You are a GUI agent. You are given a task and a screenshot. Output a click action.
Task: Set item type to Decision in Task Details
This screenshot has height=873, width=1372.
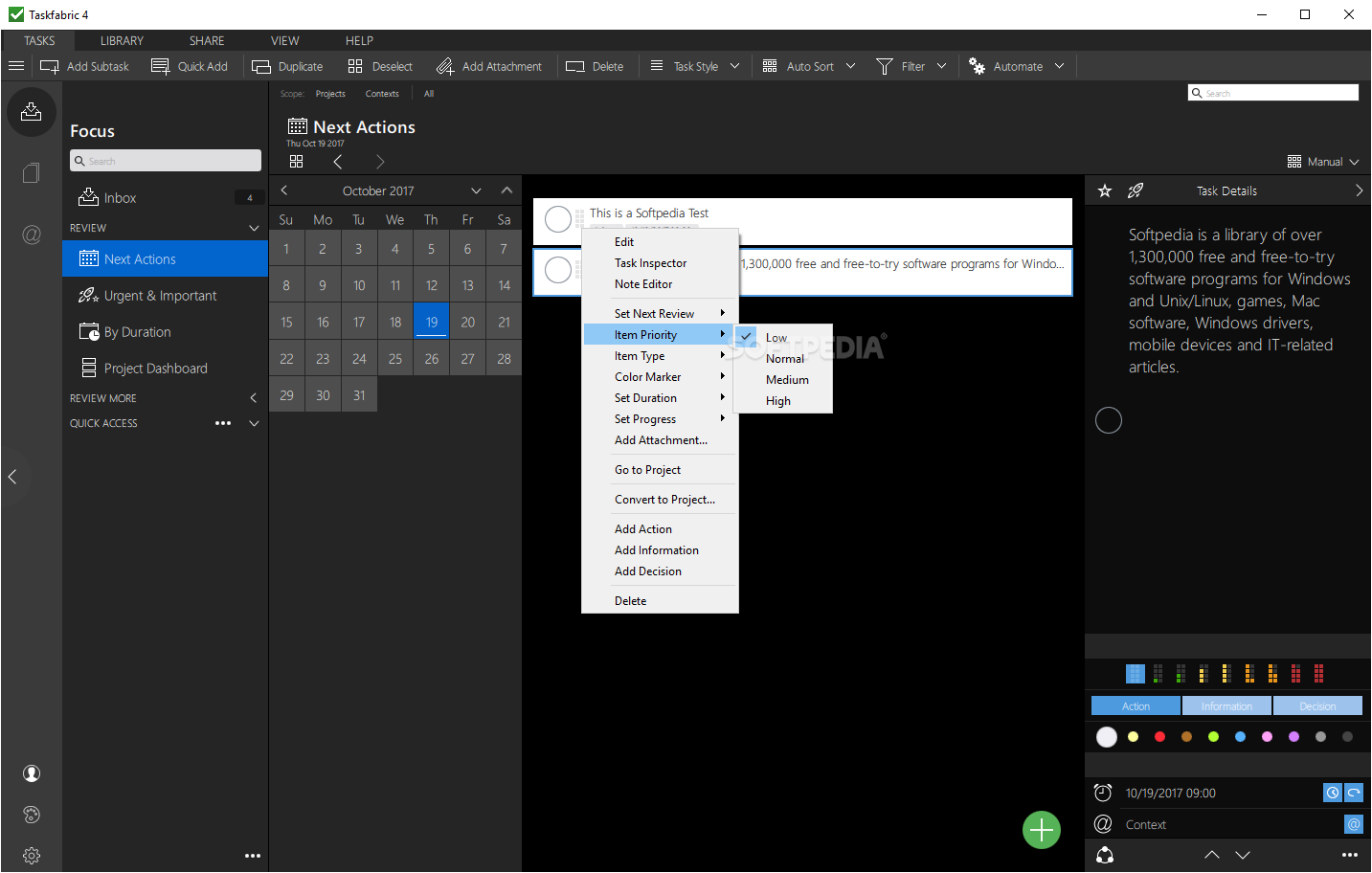point(1317,705)
